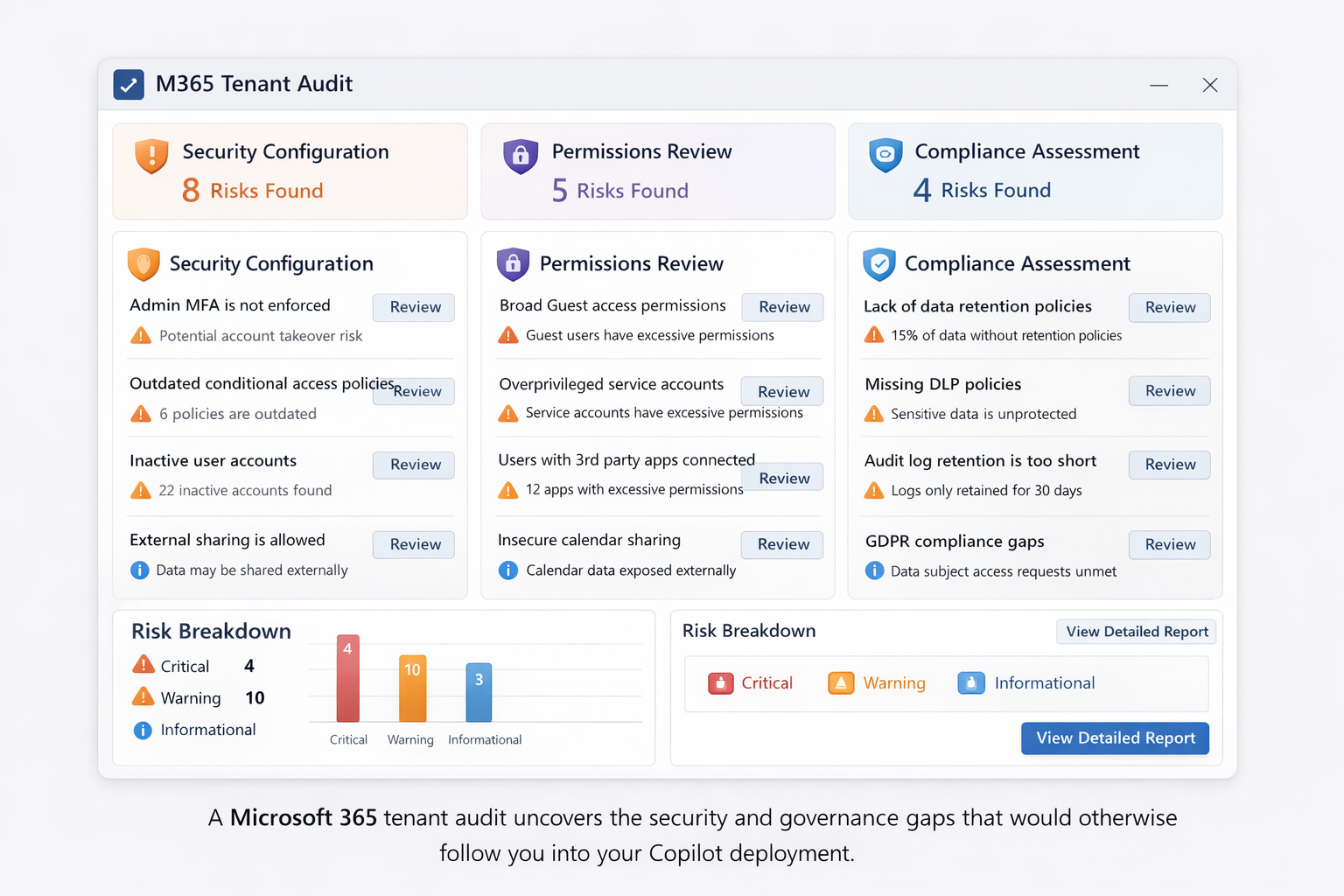Click the info icon beside 'Data subject access requests unmet'
Image resolution: width=1344 pixels, height=896 pixels.
coord(874,571)
